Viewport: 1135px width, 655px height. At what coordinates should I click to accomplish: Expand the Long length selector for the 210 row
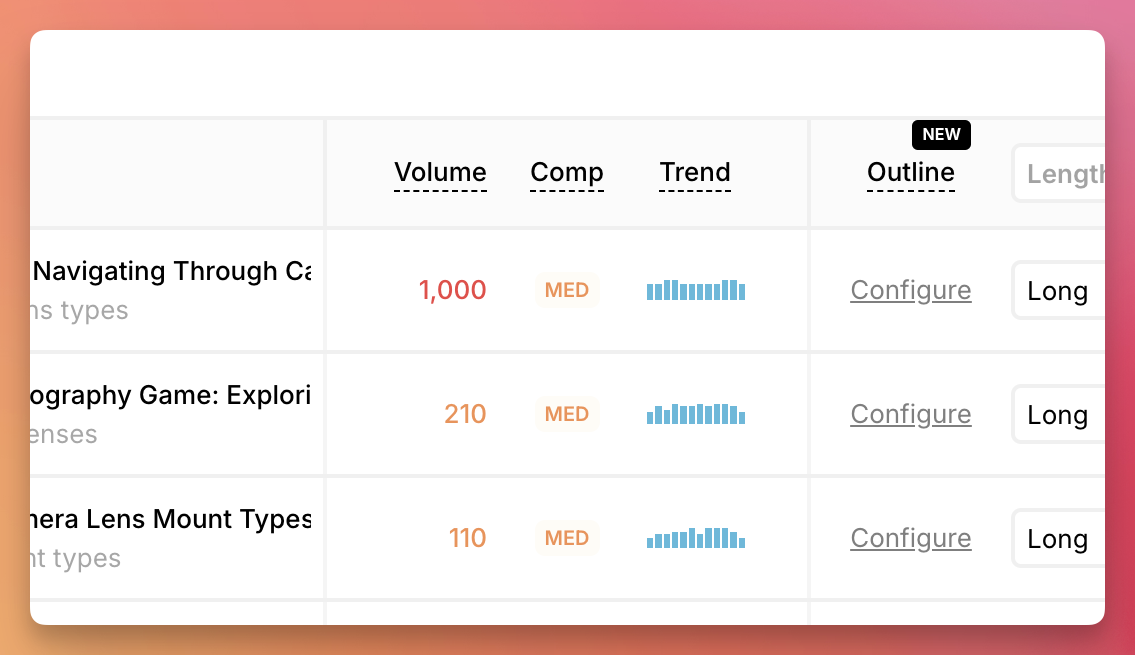click(x=1058, y=415)
